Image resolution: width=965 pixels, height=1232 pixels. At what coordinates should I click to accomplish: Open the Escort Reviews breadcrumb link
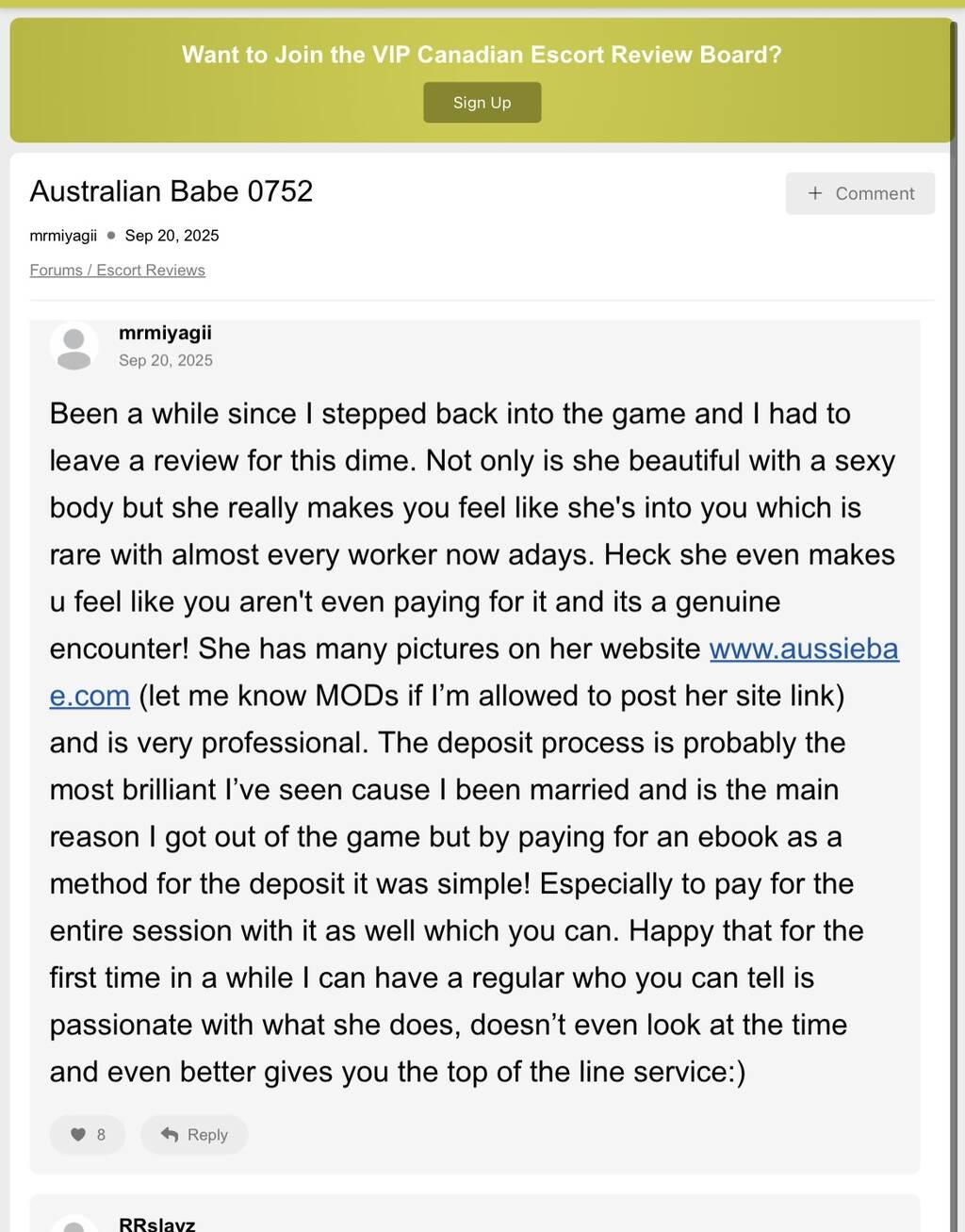coord(151,271)
